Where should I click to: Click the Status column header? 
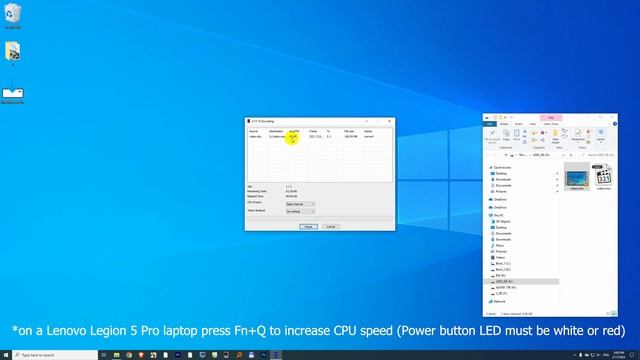coord(368,131)
